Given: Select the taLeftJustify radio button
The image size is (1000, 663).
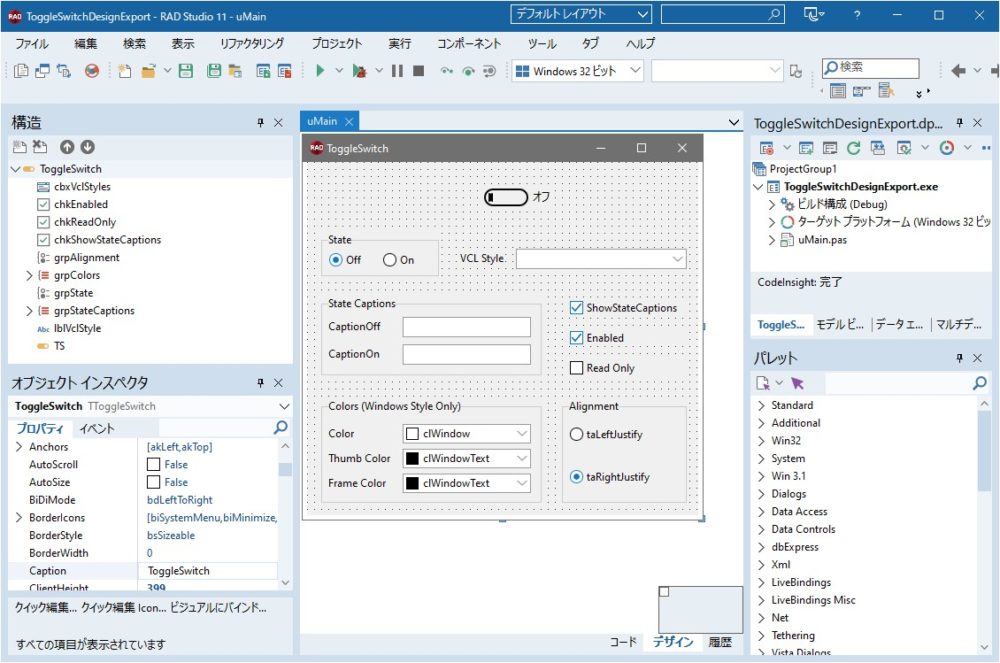Looking at the screenshot, I should point(576,435).
